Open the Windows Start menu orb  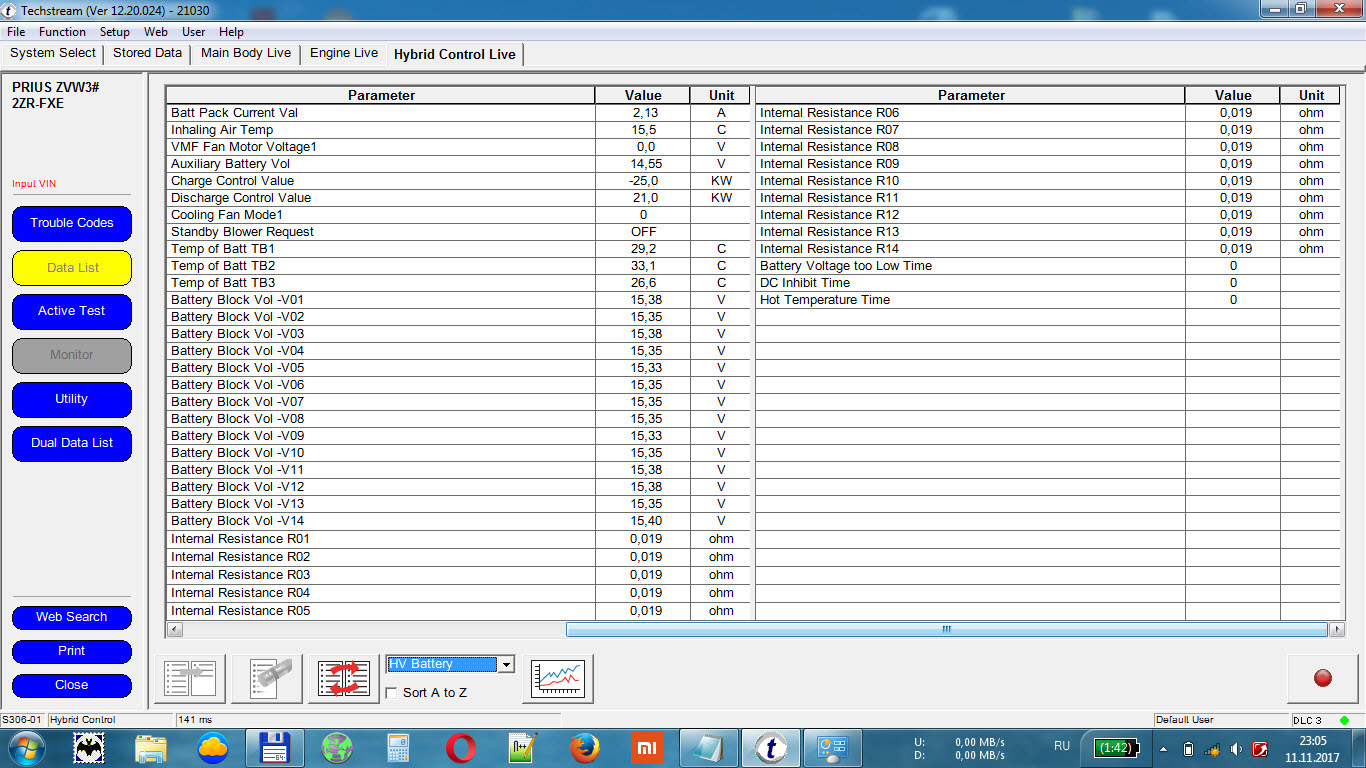click(x=26, y=748)
